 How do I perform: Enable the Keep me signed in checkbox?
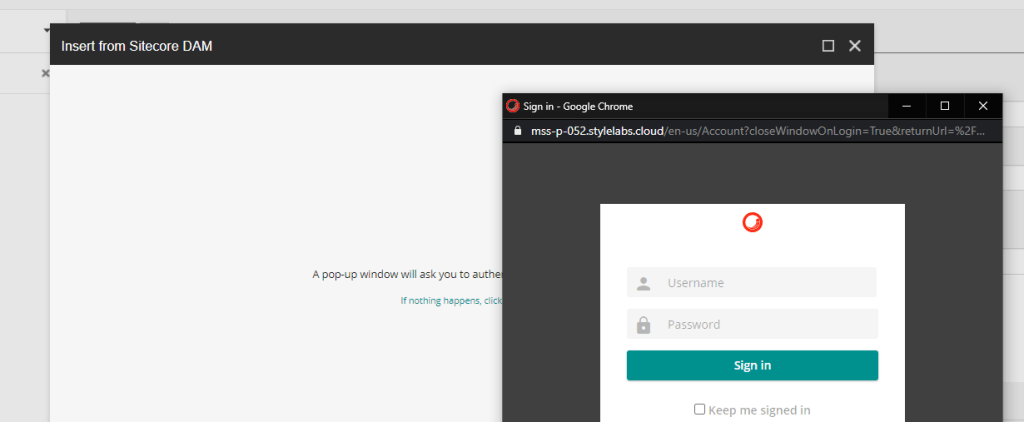coord(700,409)
